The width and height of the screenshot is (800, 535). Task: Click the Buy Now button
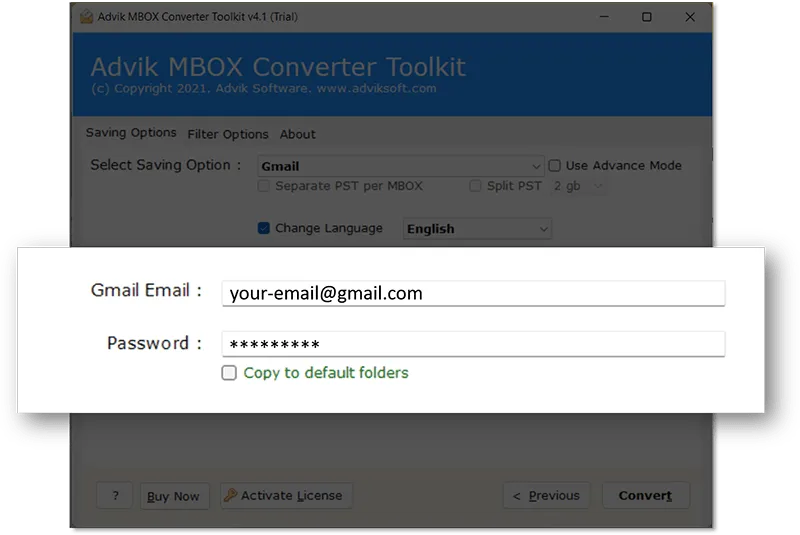(x=174, y=496)
